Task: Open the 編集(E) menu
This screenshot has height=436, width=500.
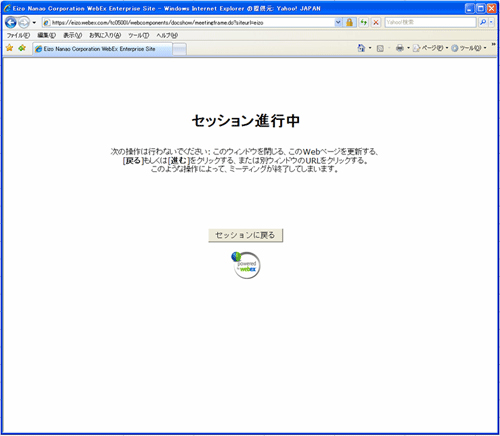Action: coord(46,35)
